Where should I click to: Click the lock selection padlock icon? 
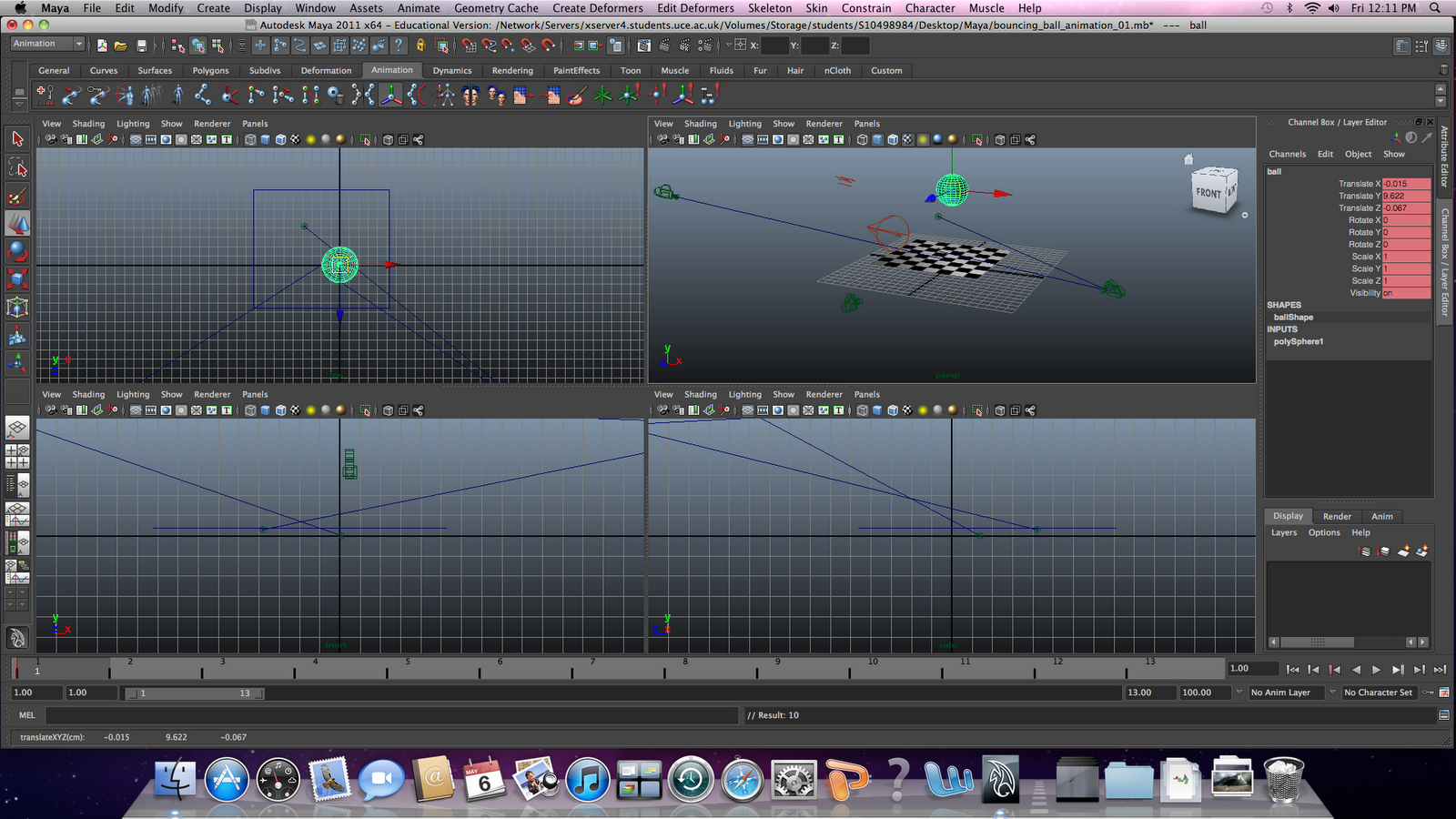tap(420, 45)
